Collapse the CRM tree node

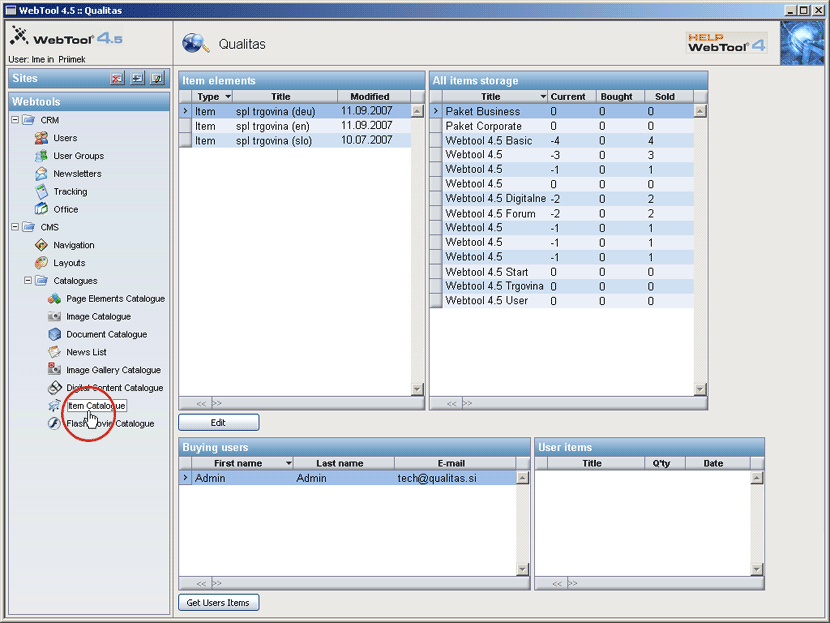click(x=15, y=120)
